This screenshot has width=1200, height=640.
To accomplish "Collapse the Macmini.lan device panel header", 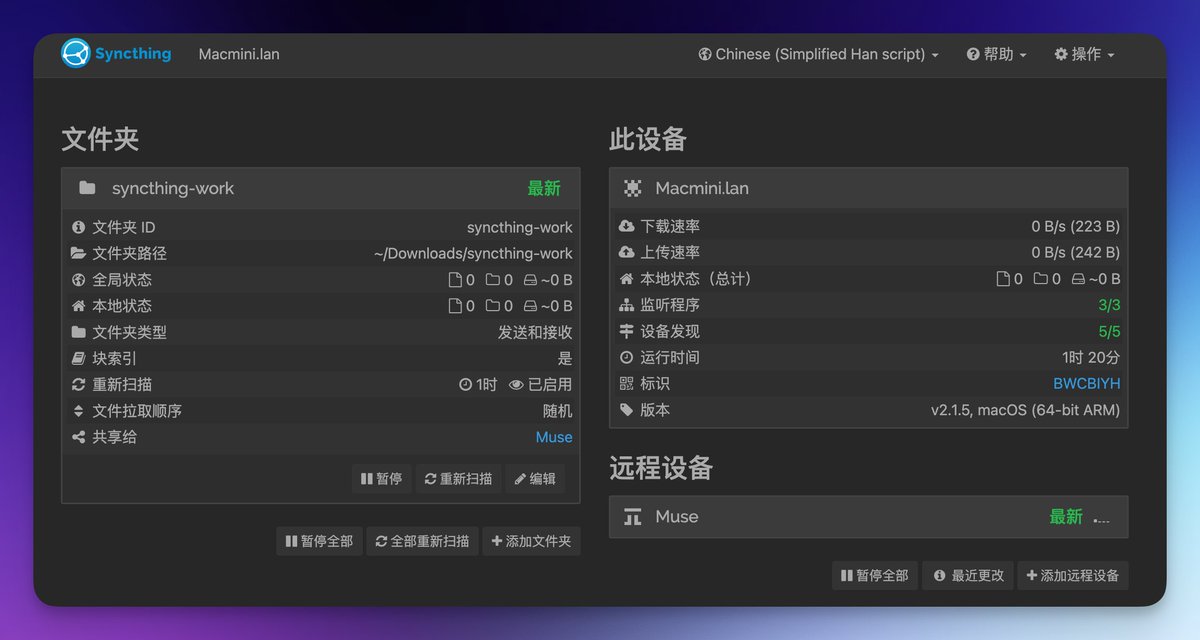I will point(868,188).
